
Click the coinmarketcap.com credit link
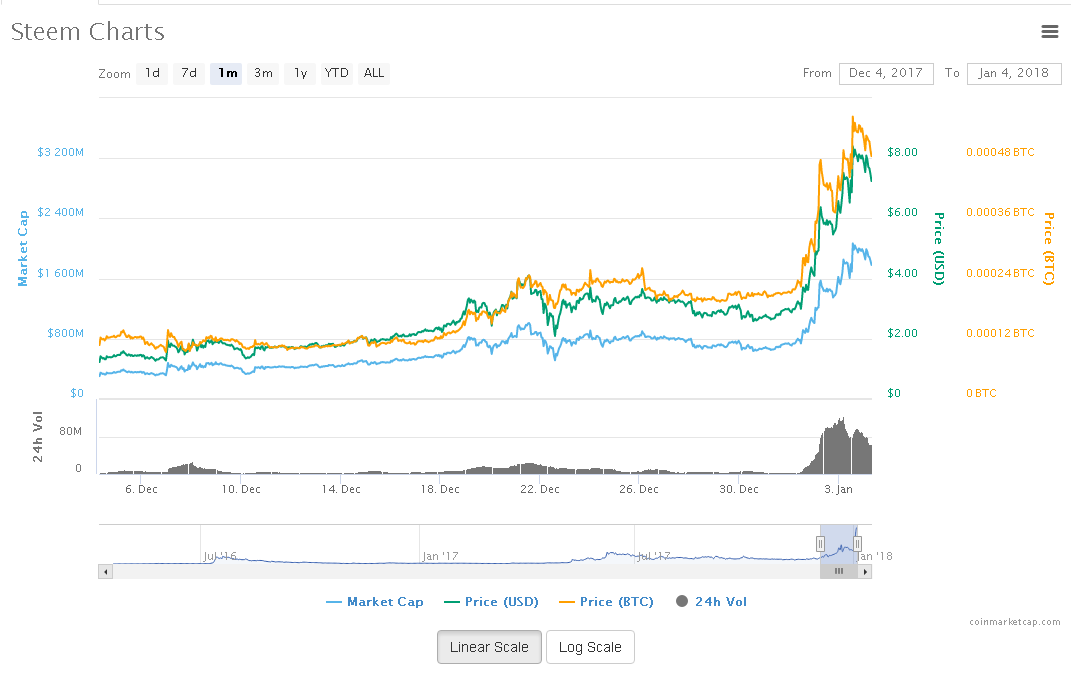[1014, 622]
